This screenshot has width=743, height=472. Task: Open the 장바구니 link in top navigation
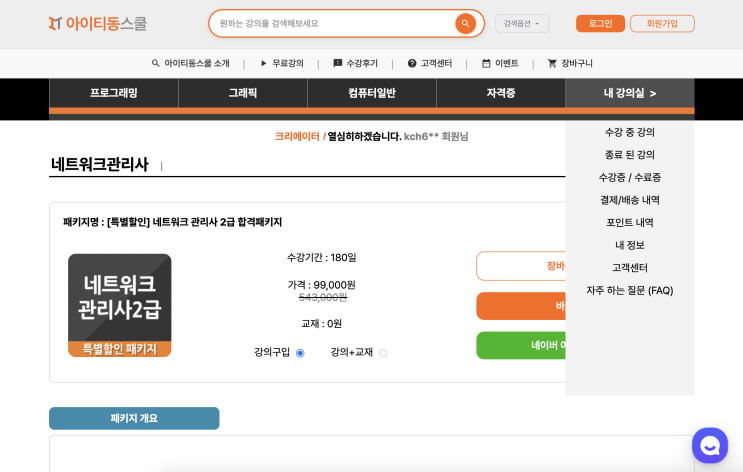point(577,63)
